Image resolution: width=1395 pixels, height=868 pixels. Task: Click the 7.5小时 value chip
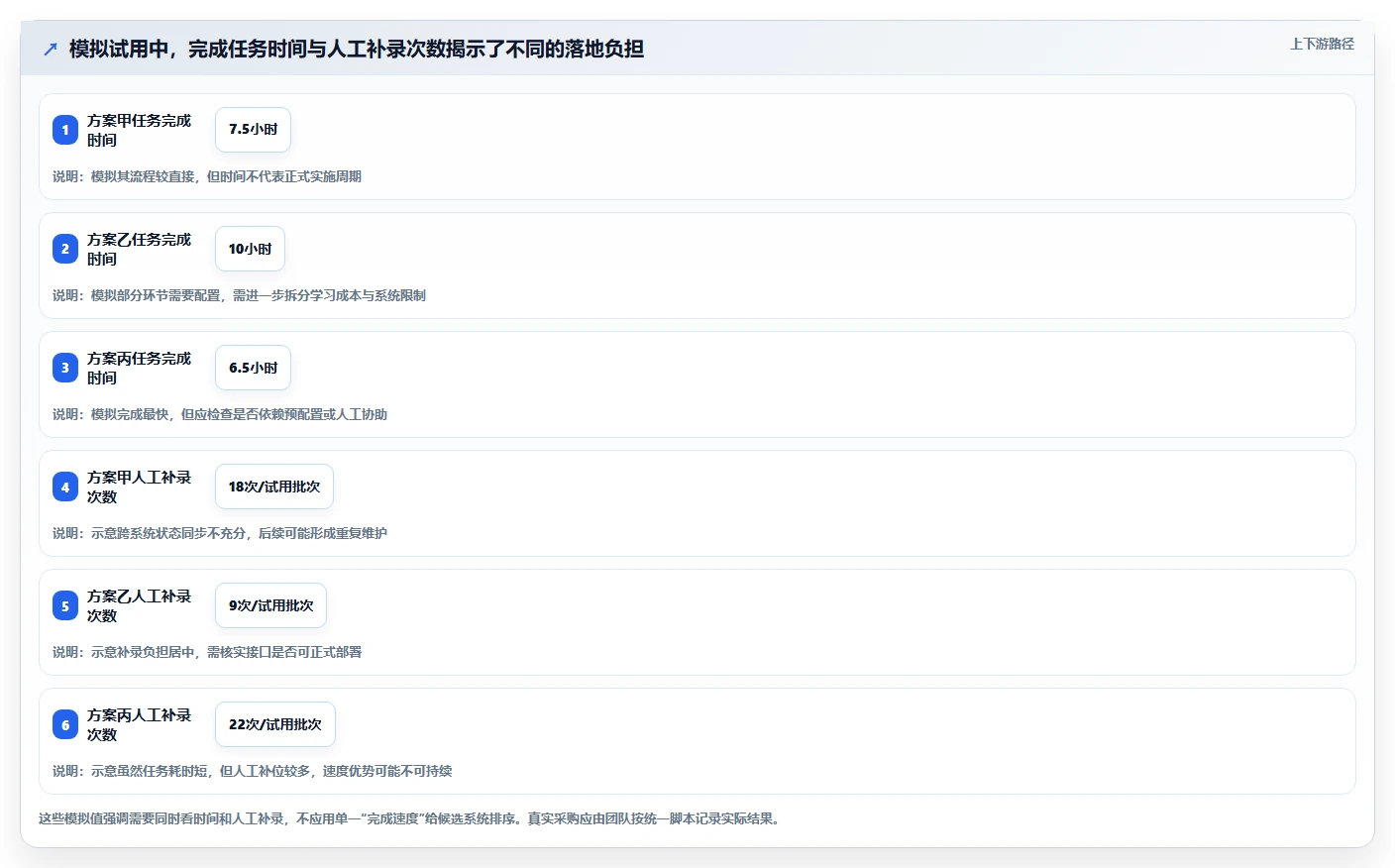tap(253, 130)
